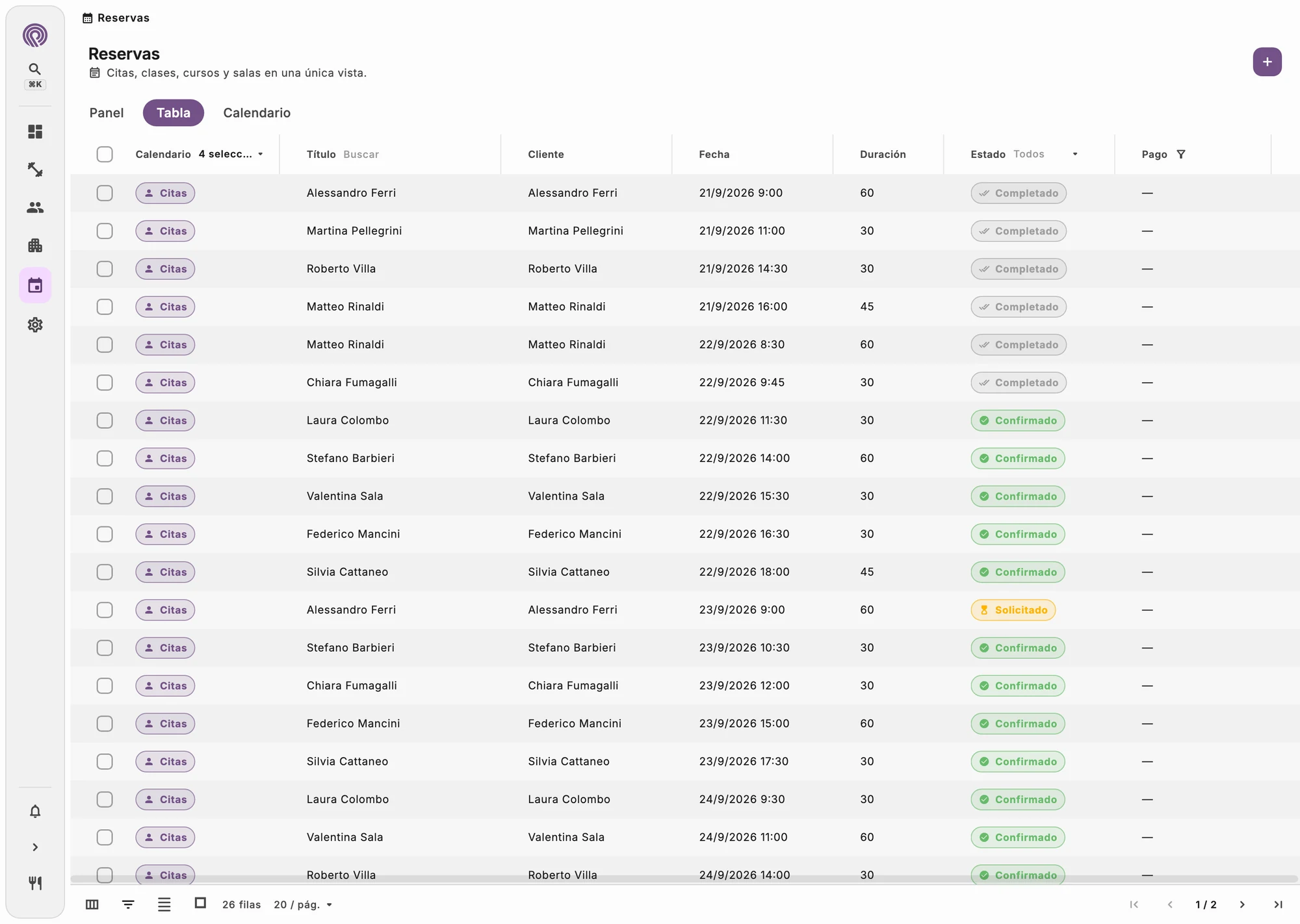The height and width of the screenshot is (924, 1300).
Task: Open the dashboard grid icon in sidebar
Action: (x=35, y=132)
